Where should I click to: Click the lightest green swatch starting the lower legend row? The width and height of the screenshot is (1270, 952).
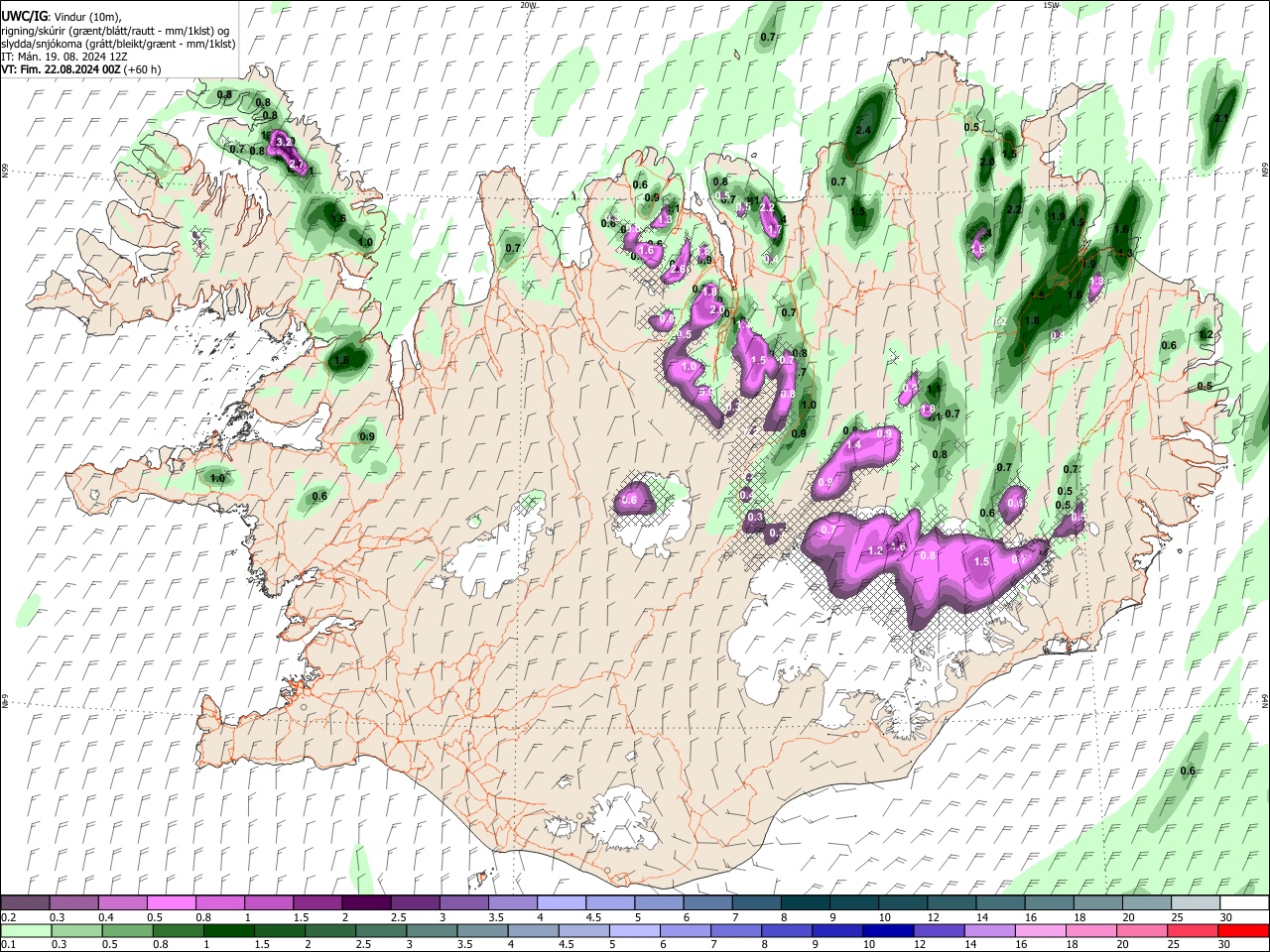[25, 930]
